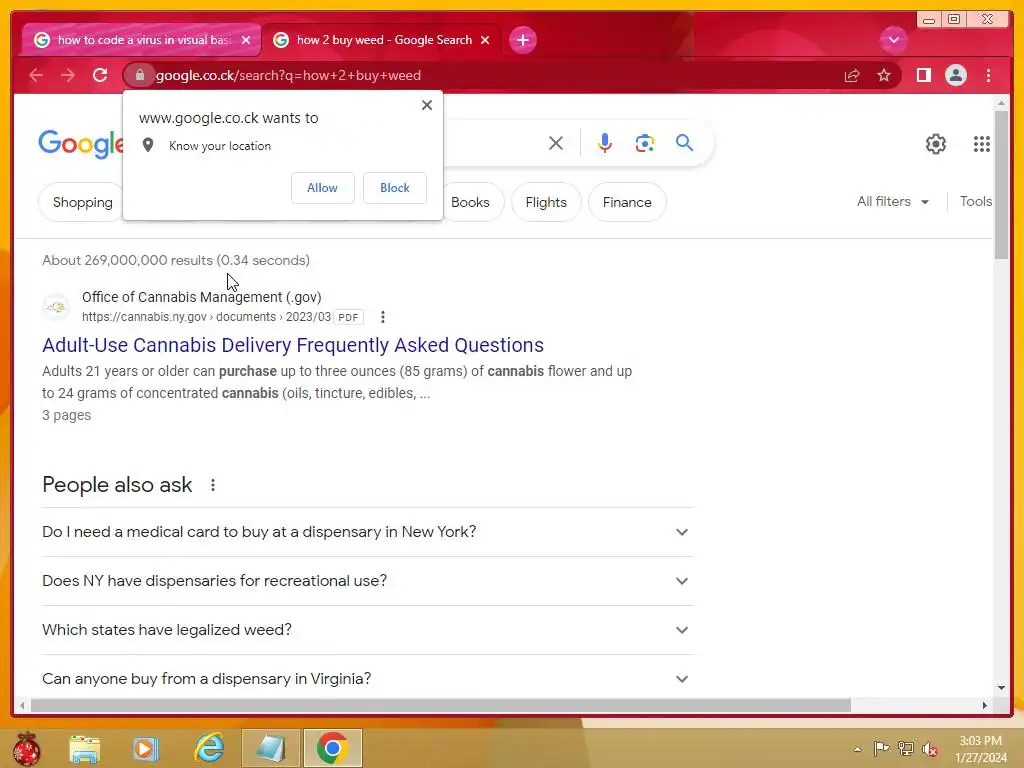Bookmark this page with the star icon
Screen dimensions: 1024x768
pos(884,76)
